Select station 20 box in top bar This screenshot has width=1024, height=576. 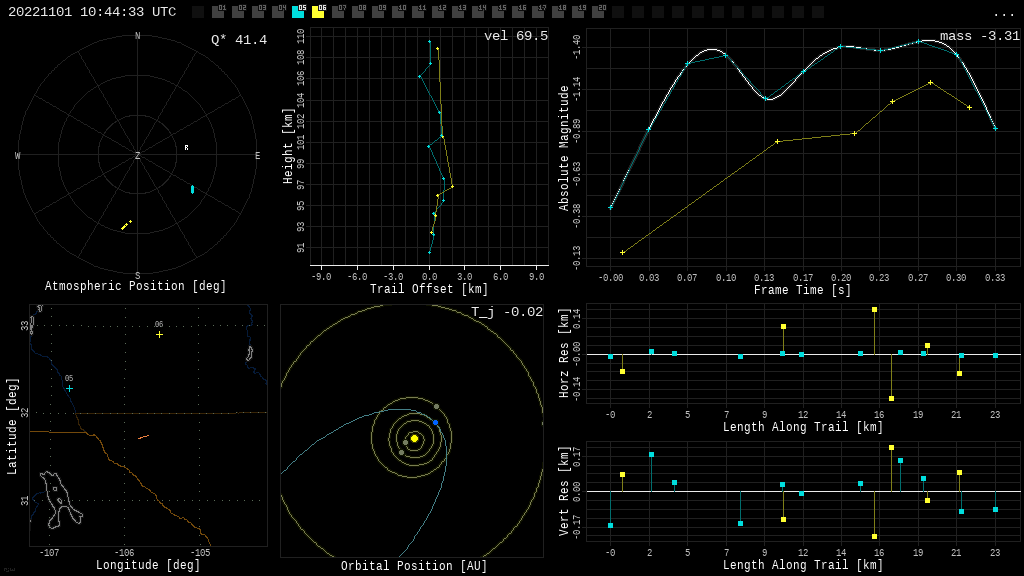[598, 12]
